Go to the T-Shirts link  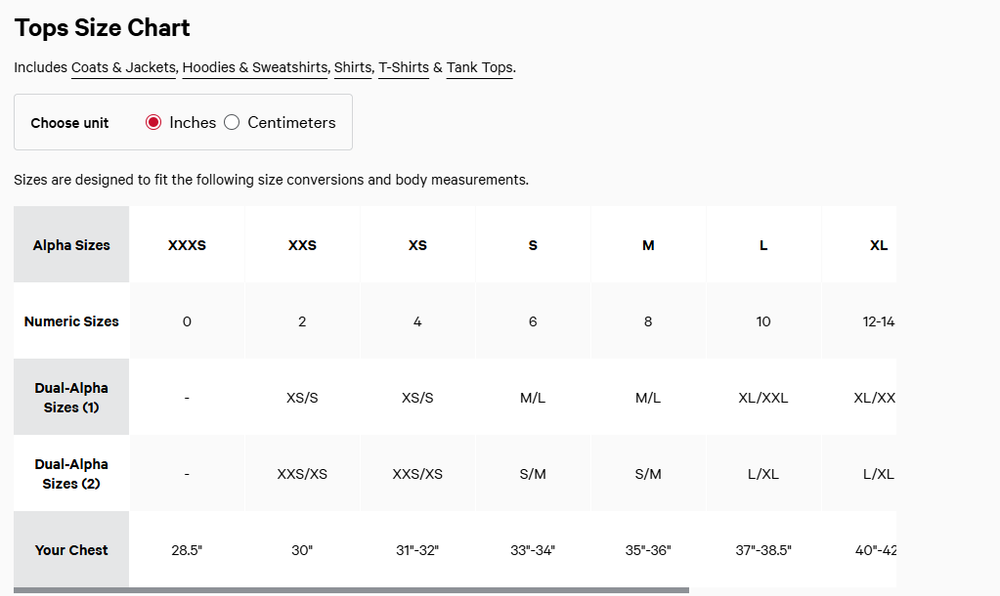(x=404, y=68)
